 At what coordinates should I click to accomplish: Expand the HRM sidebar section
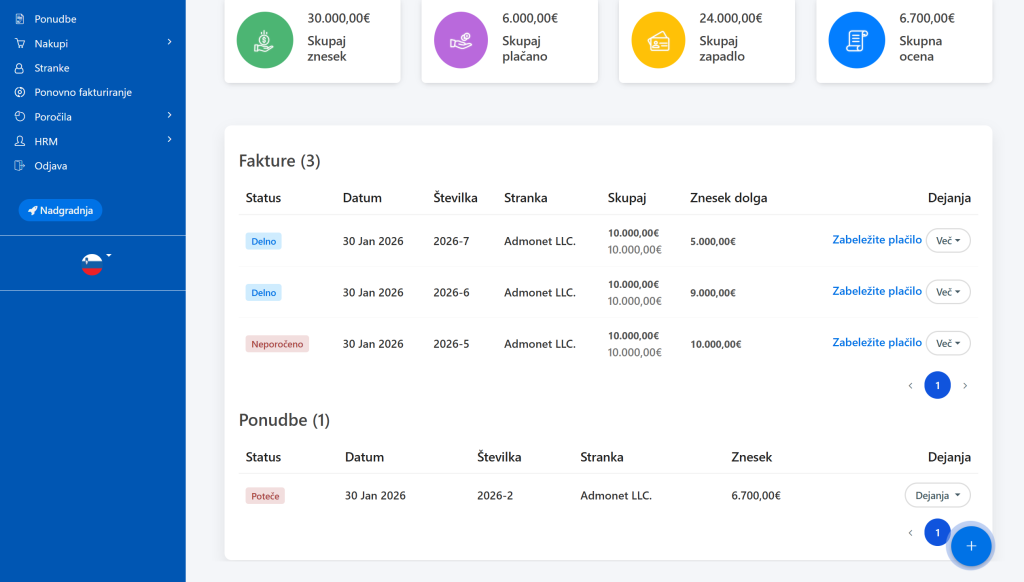pos(169,141)
